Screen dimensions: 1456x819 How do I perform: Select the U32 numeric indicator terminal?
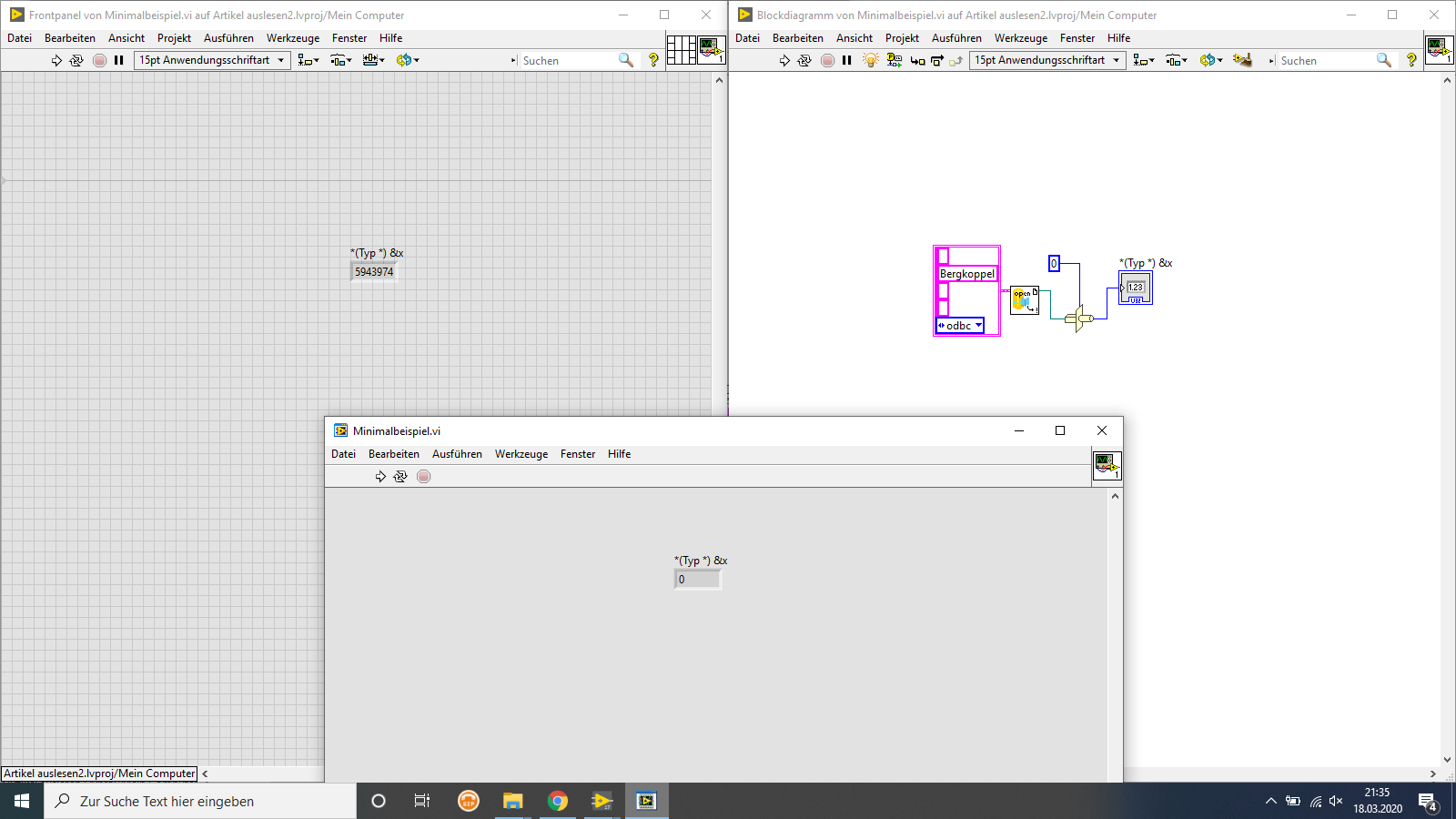pos(1136,288)
